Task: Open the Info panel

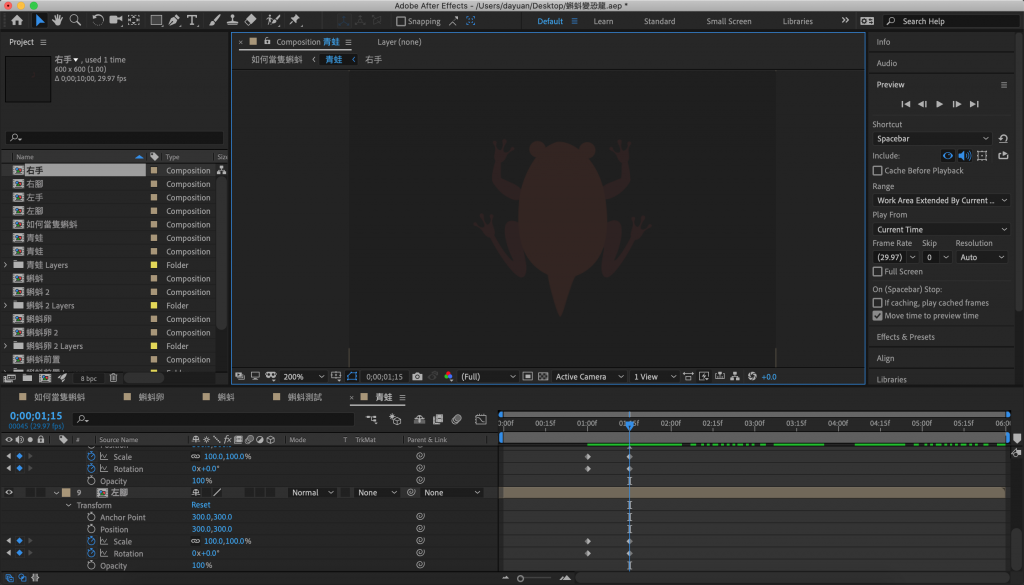Action: click(883, 42)
